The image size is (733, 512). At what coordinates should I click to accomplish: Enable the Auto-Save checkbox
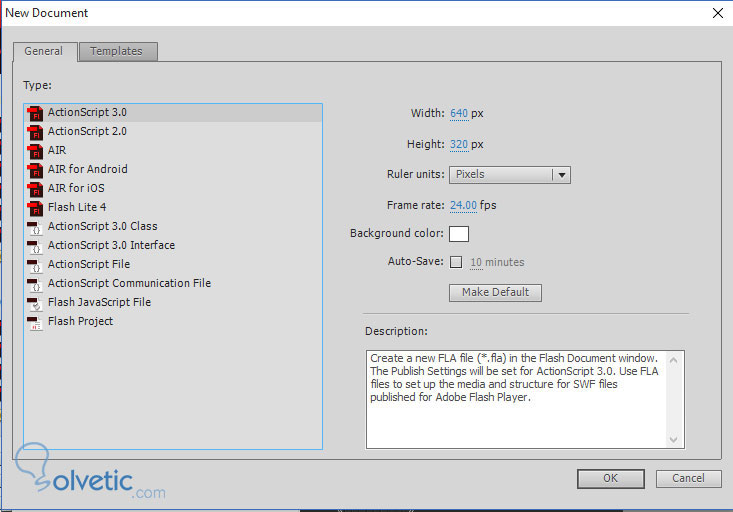456,262
